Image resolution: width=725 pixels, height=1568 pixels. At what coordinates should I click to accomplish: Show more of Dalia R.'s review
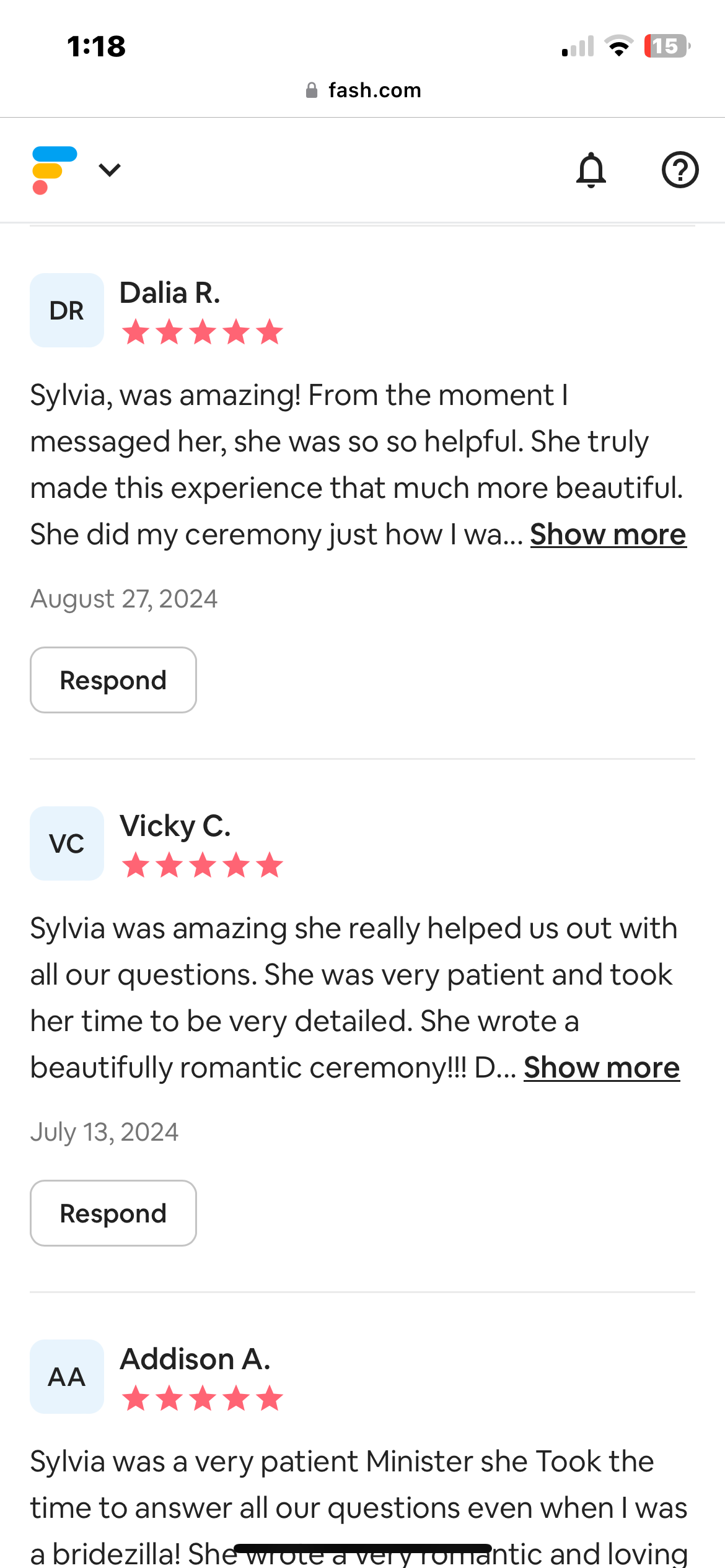pos(608,534)
